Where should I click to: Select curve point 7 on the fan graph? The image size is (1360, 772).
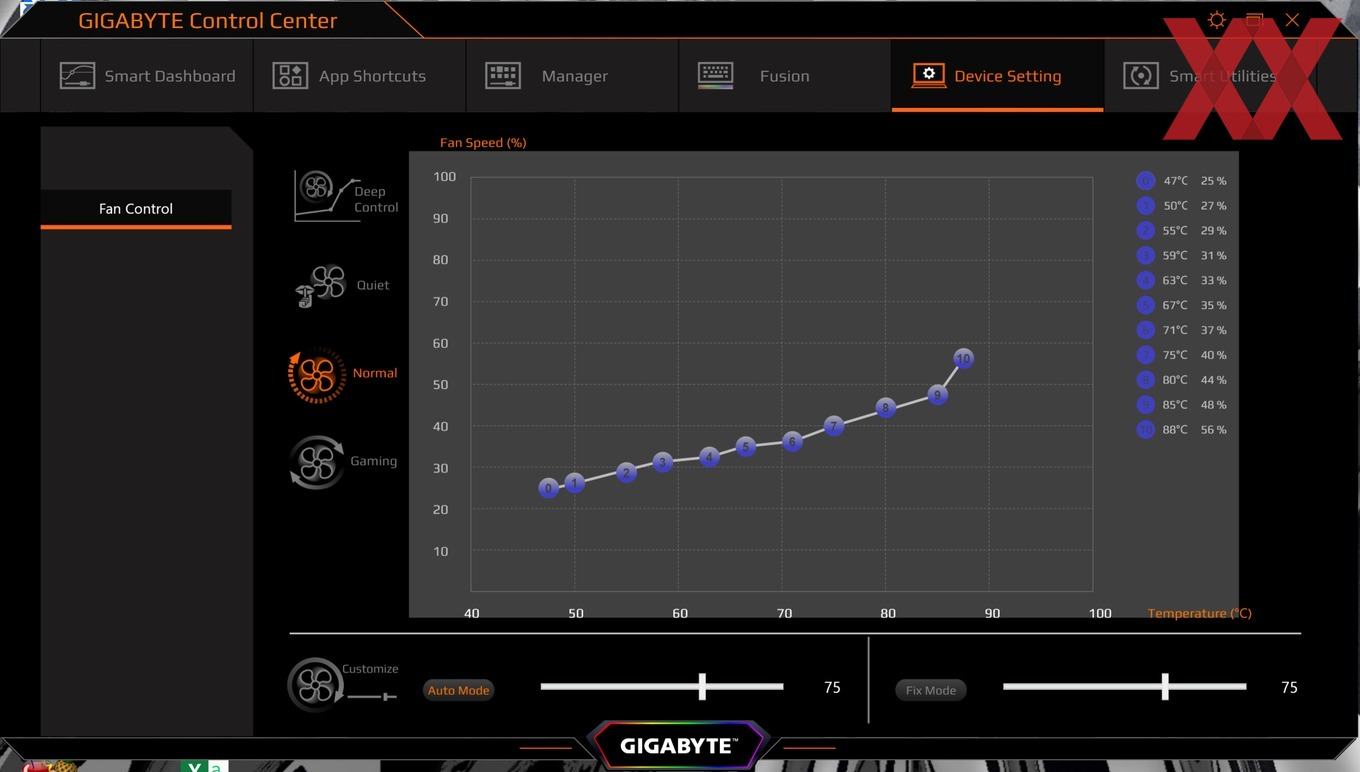[834, 426]
